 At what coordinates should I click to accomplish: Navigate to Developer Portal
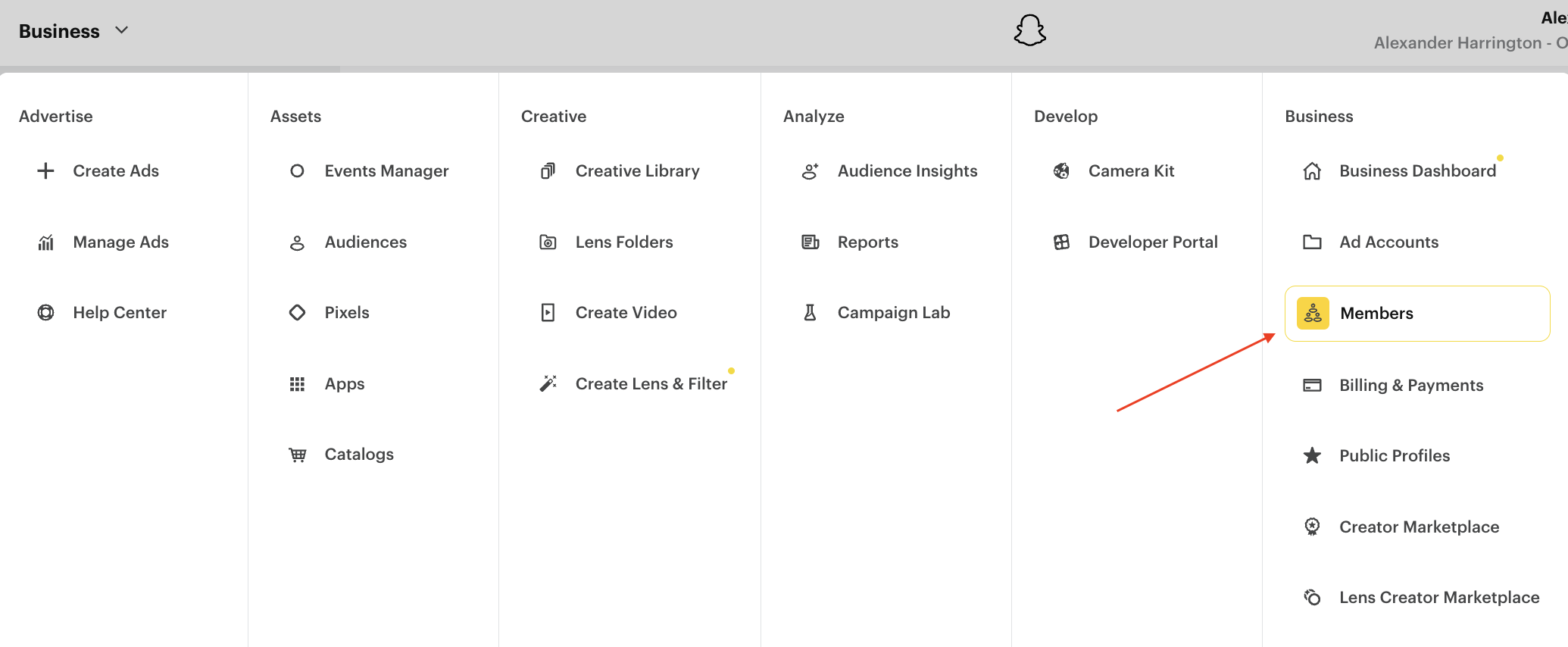coord(1152,242)
